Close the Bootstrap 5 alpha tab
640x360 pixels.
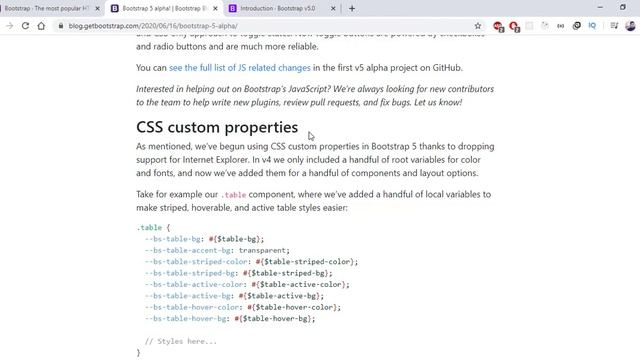pyautogui.click(x=215, y=8)
